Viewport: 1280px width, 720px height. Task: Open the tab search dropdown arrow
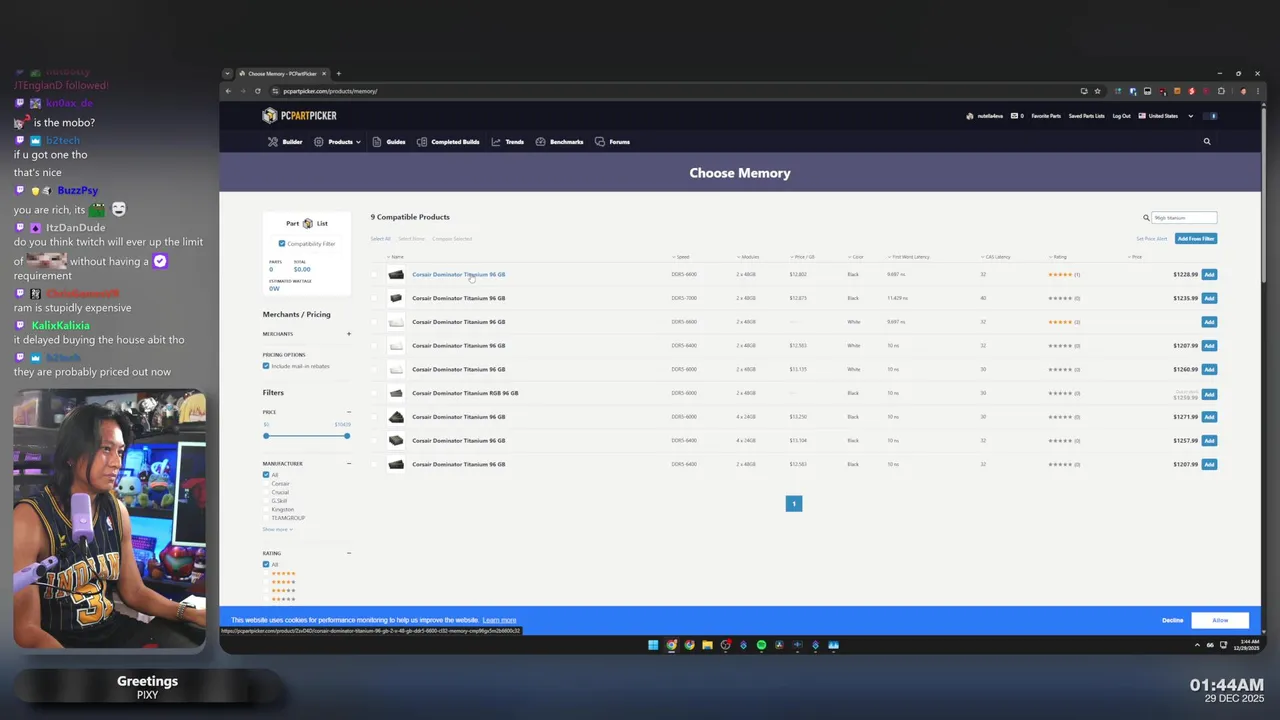pyautogui.click(x=227, y=73)
